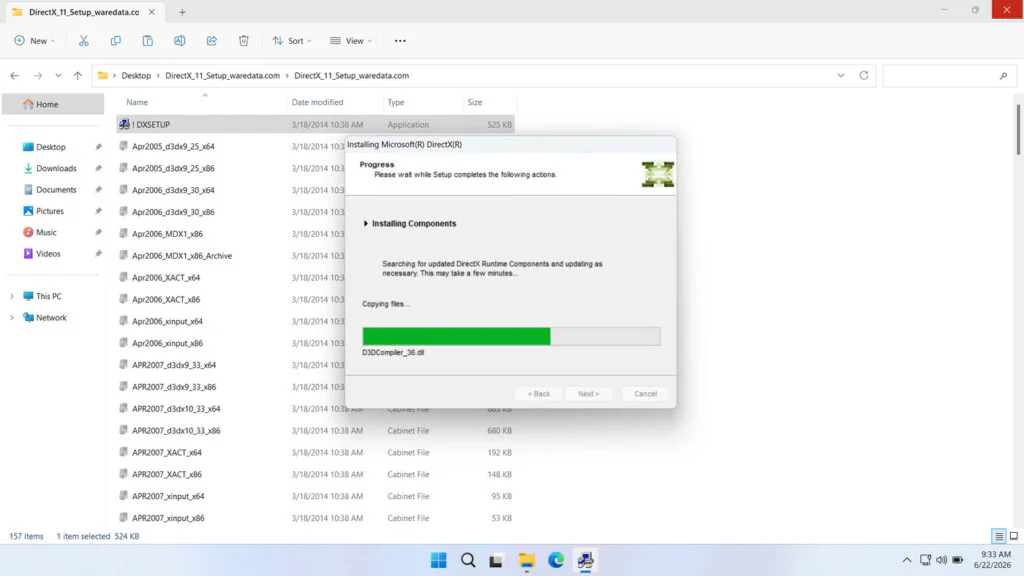
Task: Go forward with the right arrow
Action: click(38, 76)
